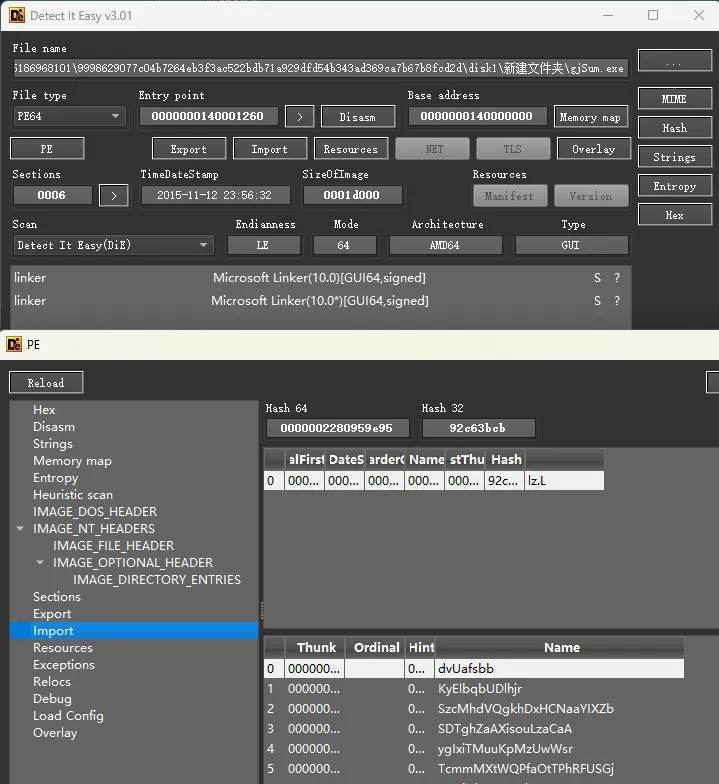Click the Overlay button in main window
Screen dimensions: 719x784
point(594,149)
